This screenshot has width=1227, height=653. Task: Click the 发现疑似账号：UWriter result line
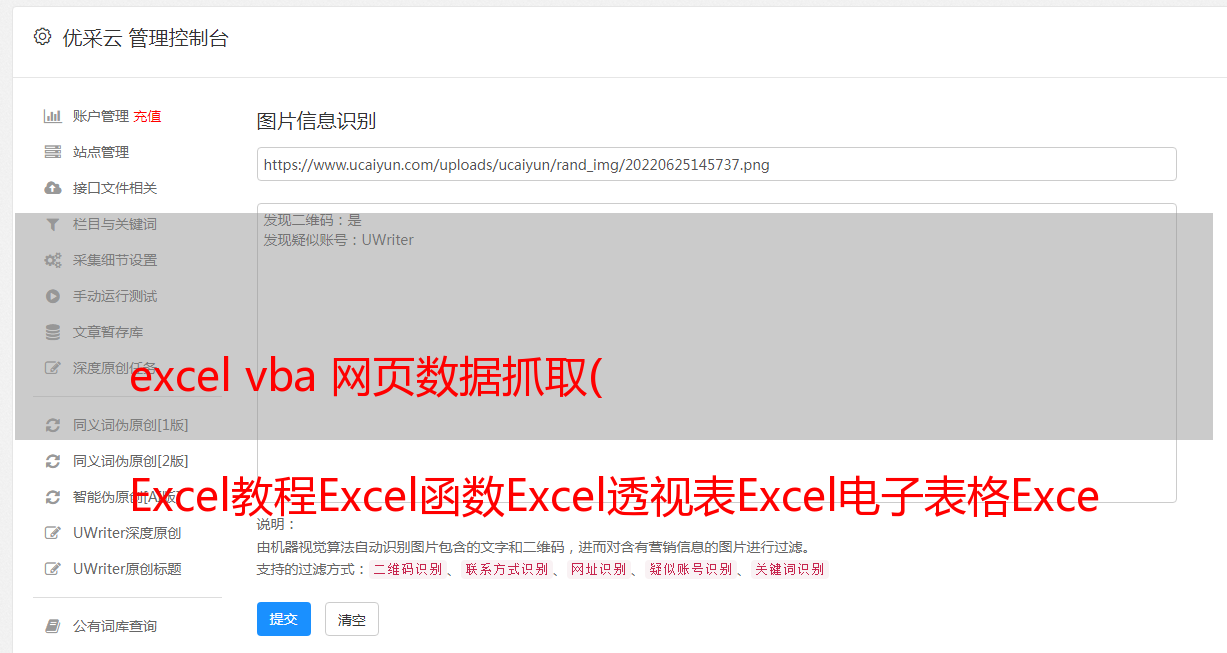coord(338,240)
